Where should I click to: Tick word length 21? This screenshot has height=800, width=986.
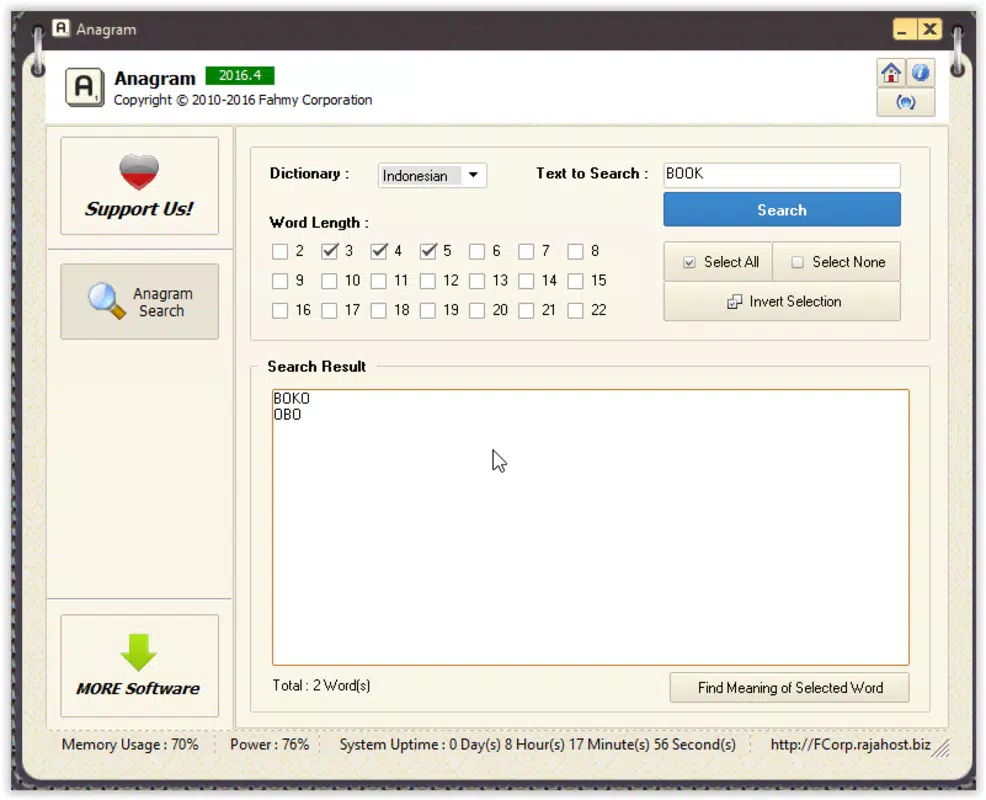click(526, 311)
